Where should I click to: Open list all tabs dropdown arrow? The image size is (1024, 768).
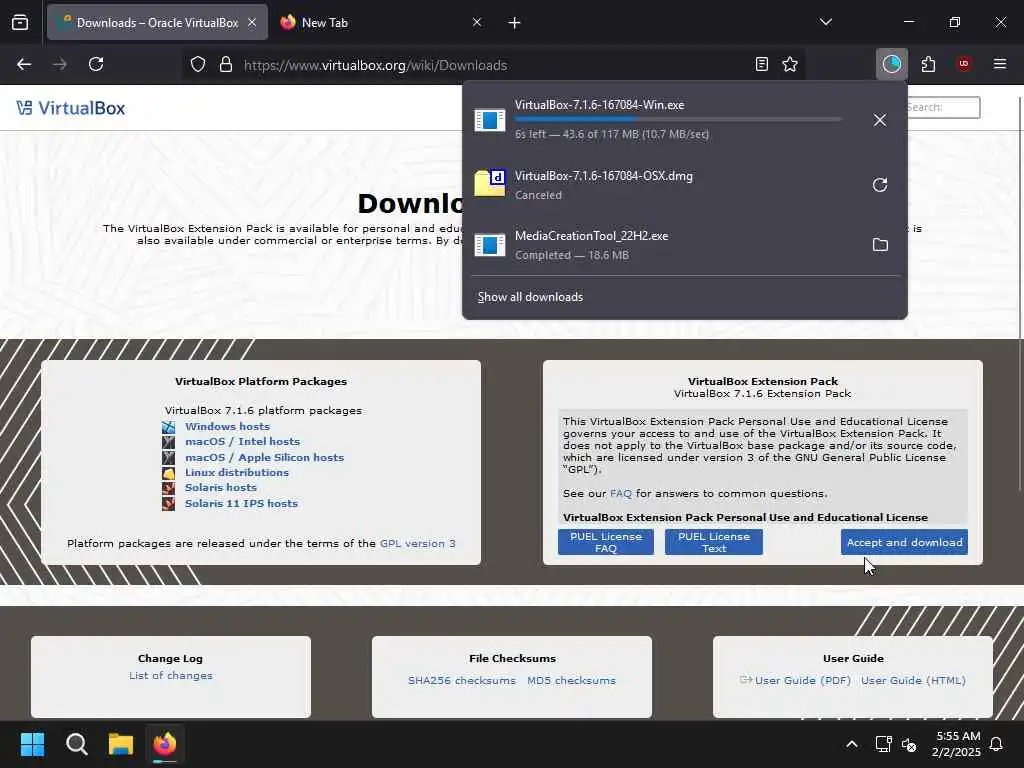825,22
